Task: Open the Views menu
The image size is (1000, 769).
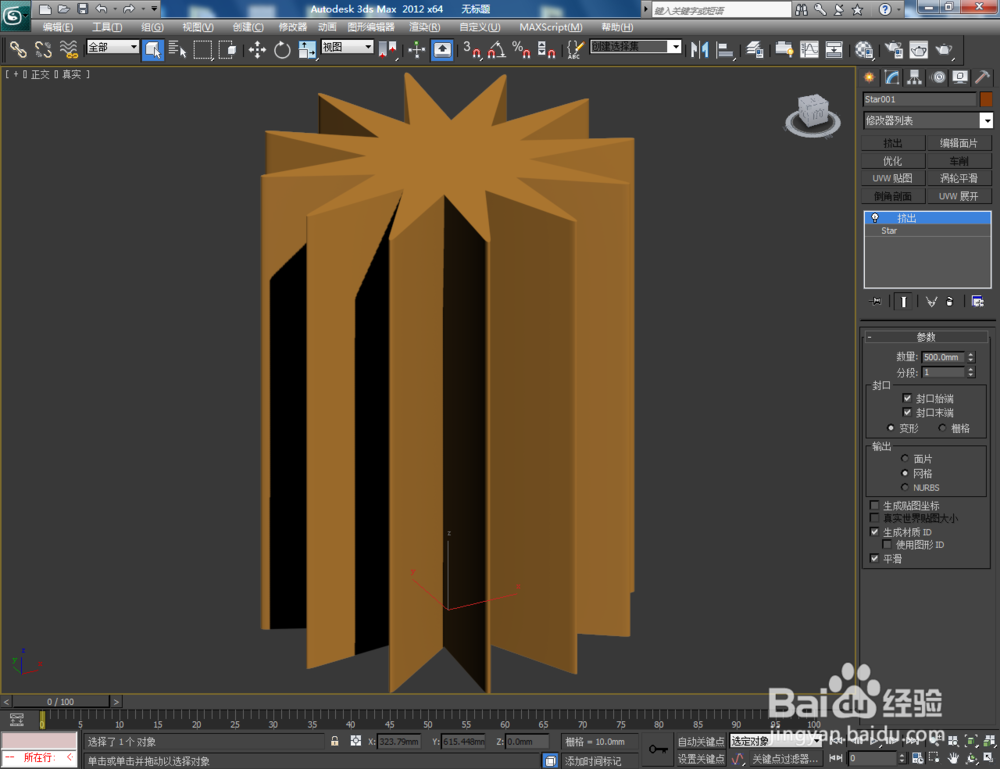Action: [x=198, y=27]
